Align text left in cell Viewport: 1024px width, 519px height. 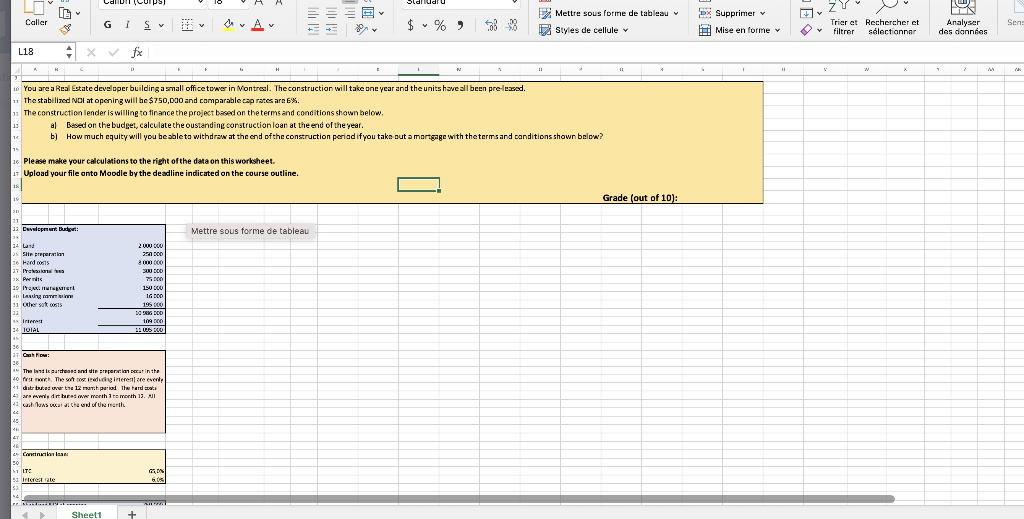tap(313, 13)
